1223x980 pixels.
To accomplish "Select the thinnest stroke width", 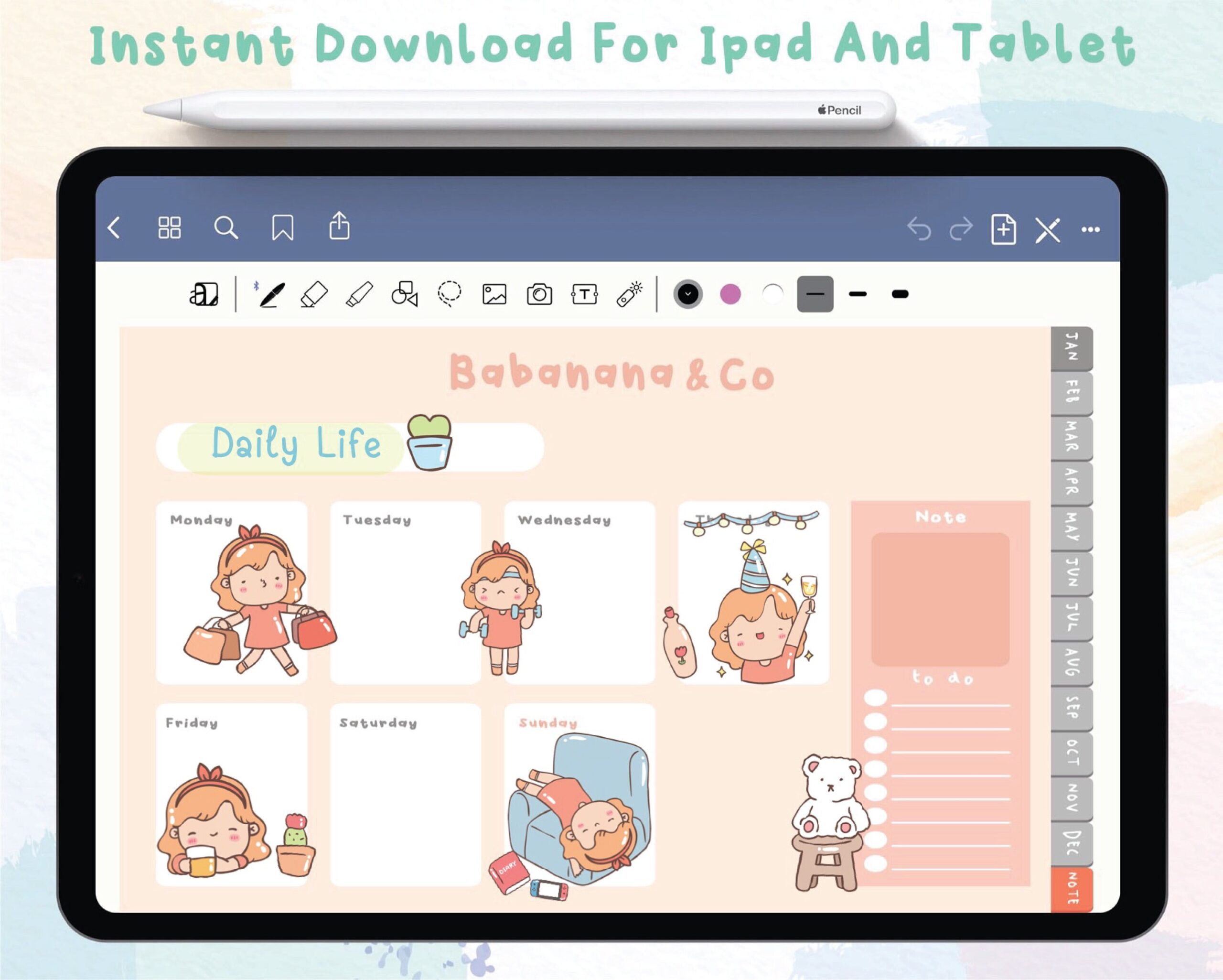I will 815,294.
